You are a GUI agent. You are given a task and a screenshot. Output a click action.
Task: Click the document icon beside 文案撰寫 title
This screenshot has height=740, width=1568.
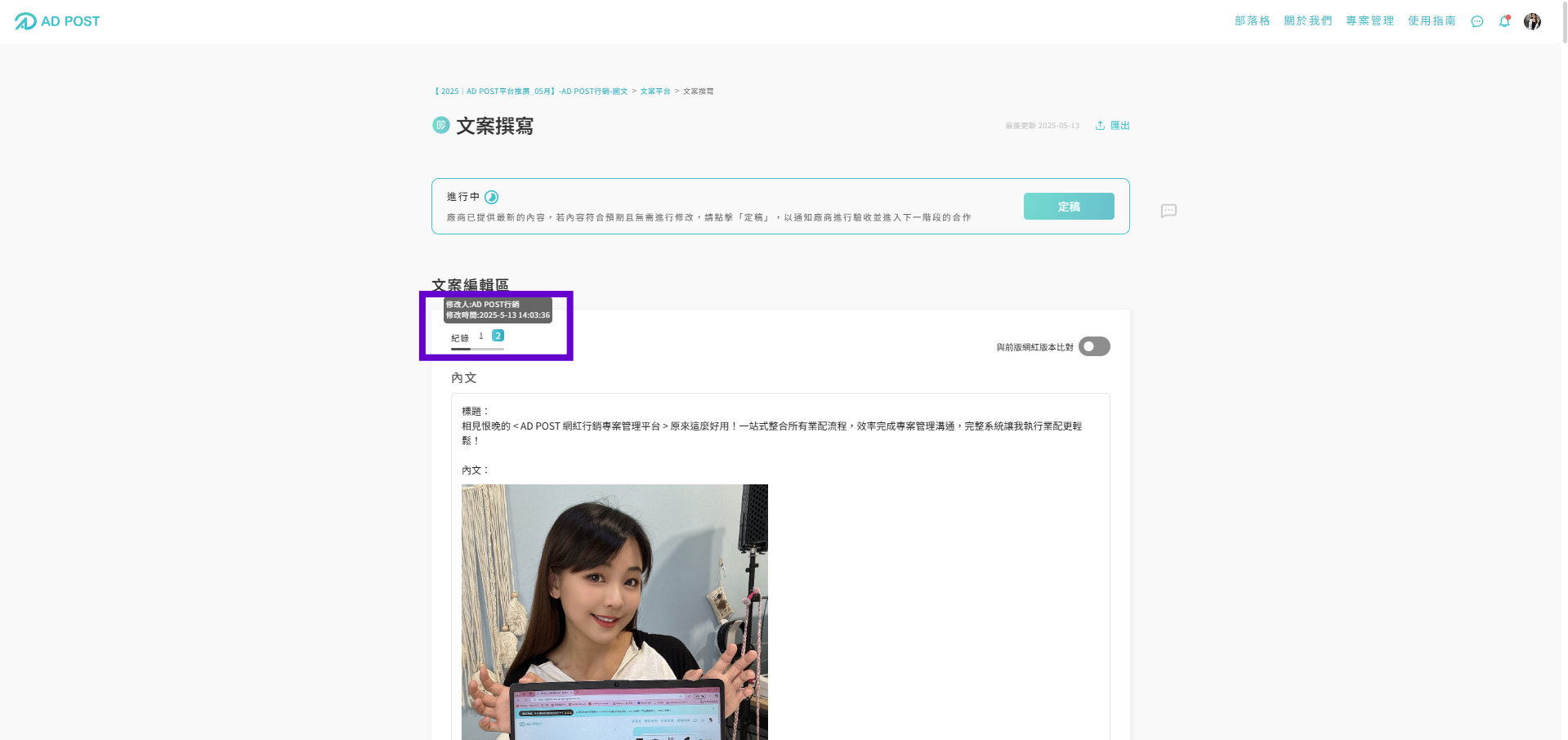tap(440, 126)
